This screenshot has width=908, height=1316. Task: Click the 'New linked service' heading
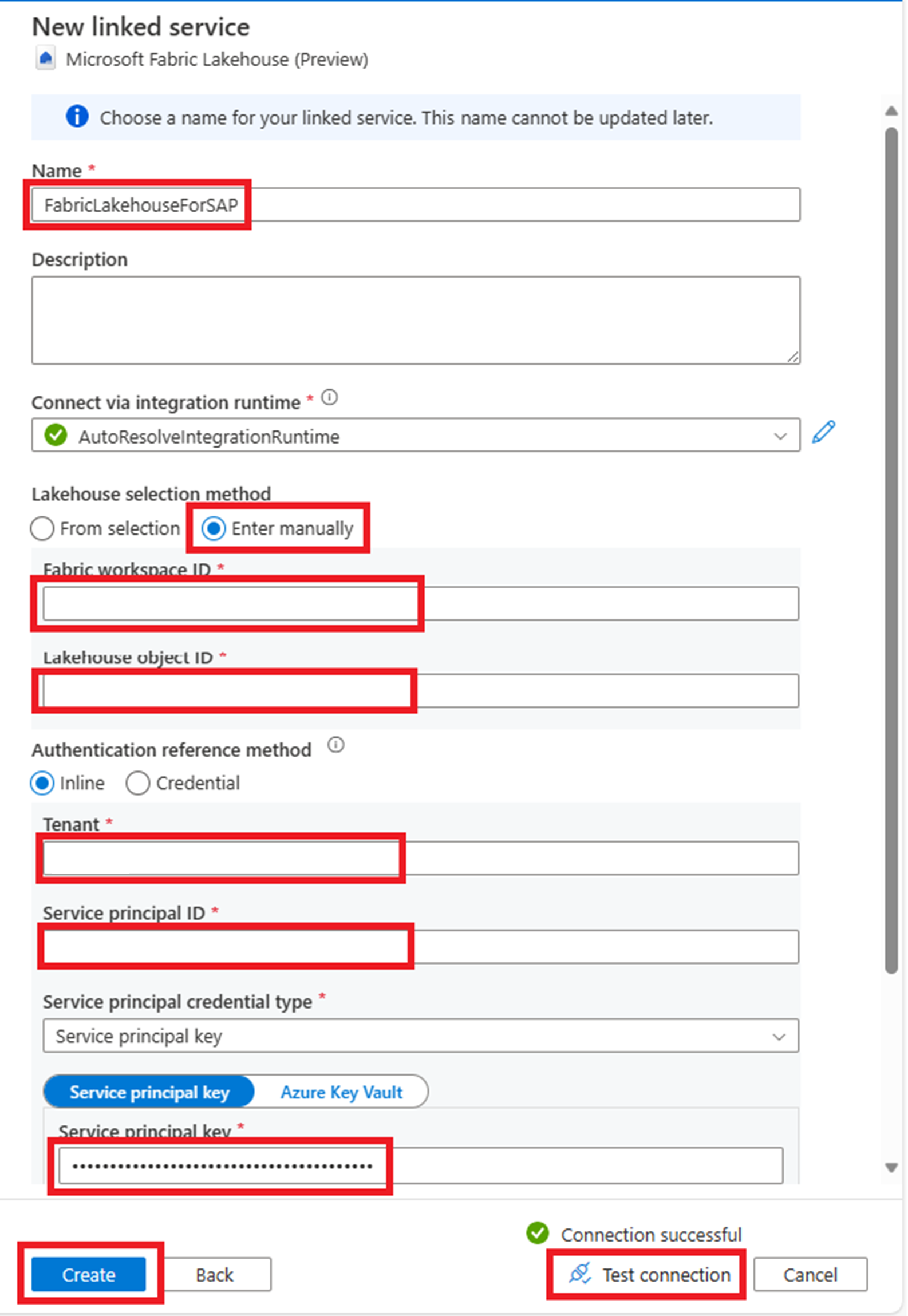pyautogui.click(x=141, y=27)
